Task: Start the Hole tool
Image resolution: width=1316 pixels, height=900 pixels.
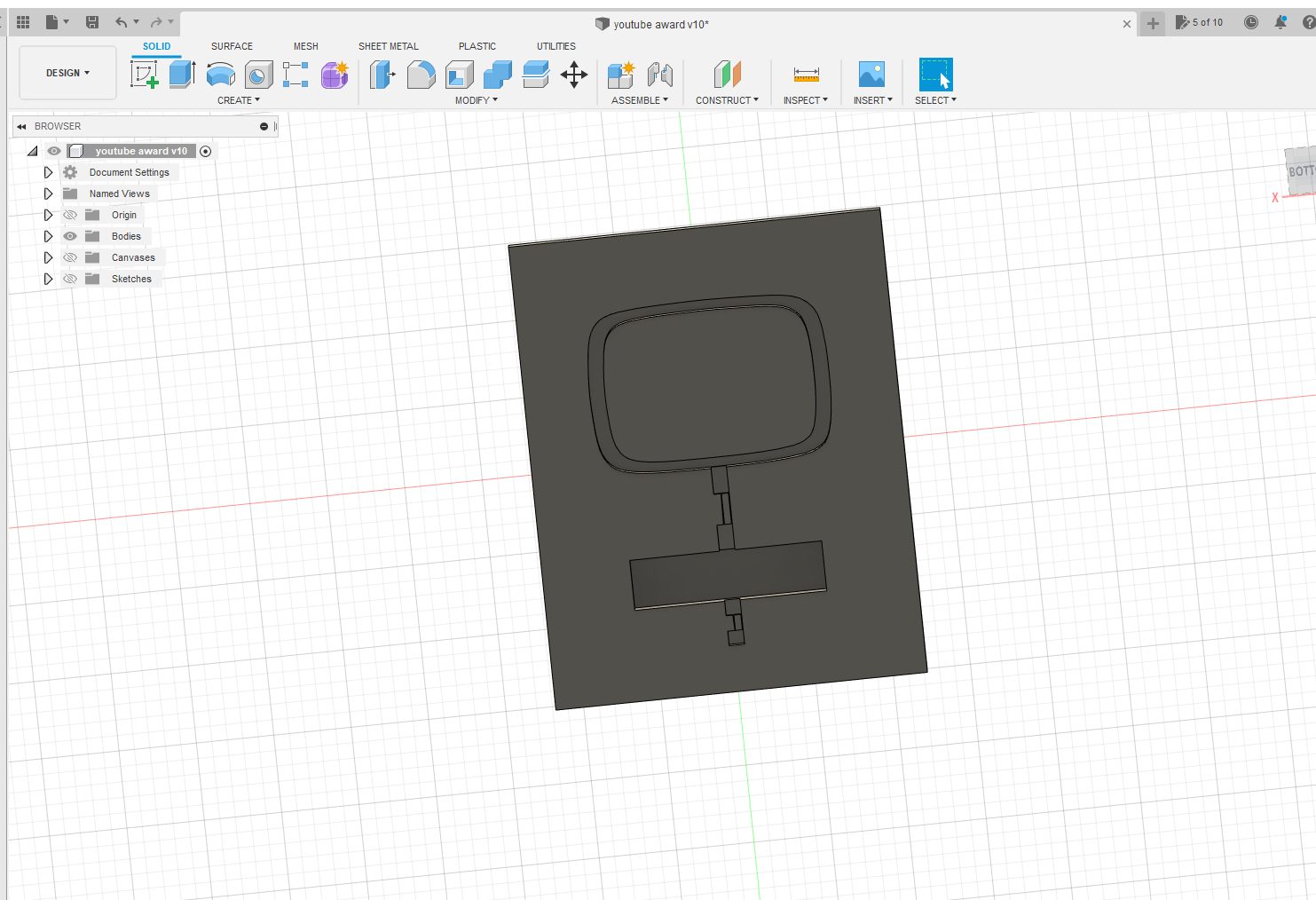Action: point(258,75)
